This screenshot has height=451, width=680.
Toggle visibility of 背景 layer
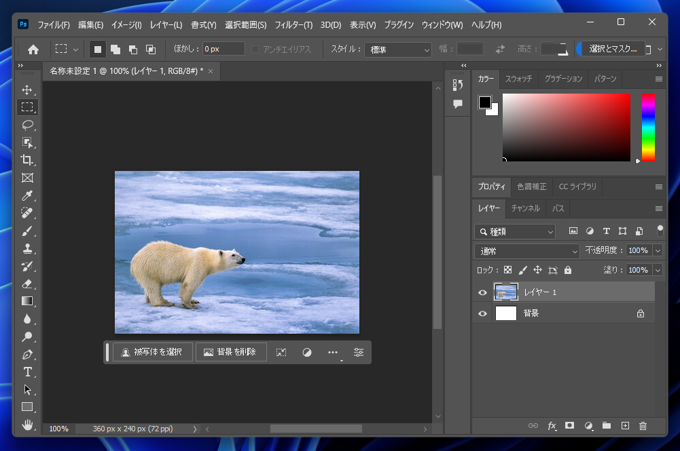pos(483,313)
